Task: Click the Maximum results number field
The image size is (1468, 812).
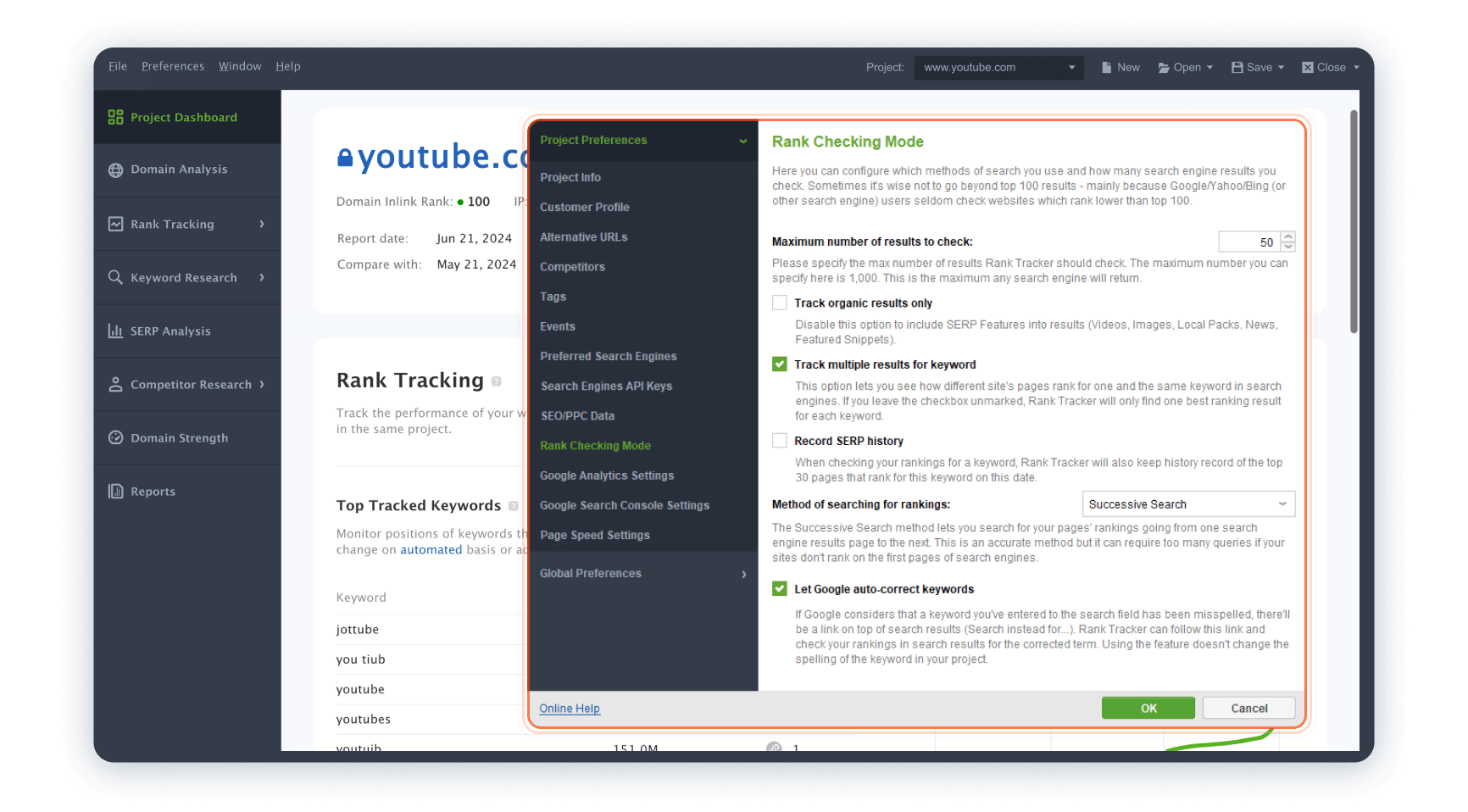Action: point(1249,242)
